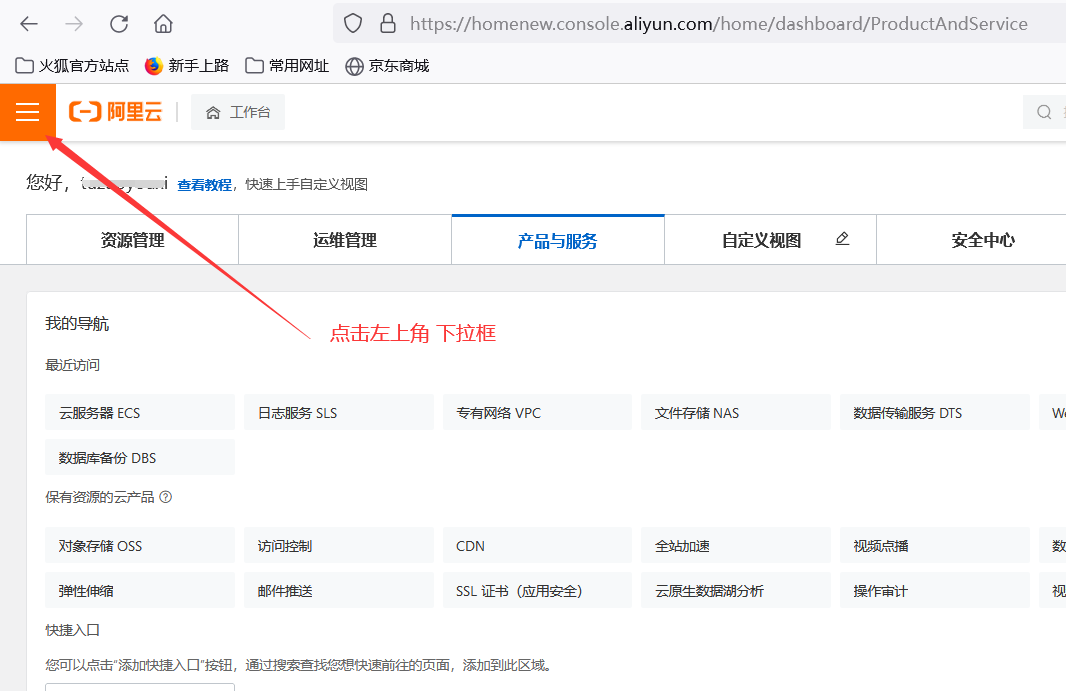Viewport: 1066px width, 691px height.
Task: Open the hamburger menu in top-left corner
Action: pyautogui.click(x=28, y=112)
